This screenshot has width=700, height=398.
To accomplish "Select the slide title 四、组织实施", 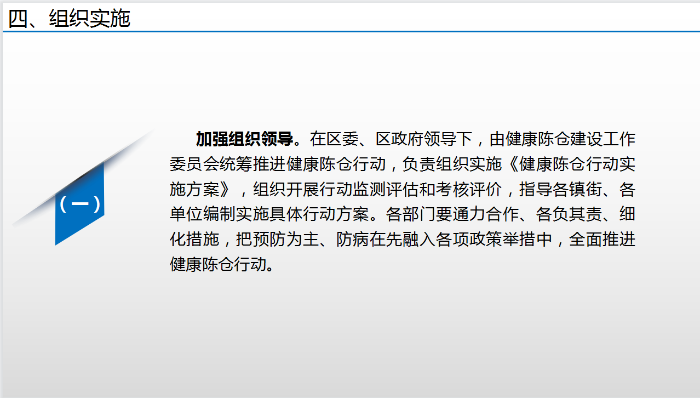I will 69,19.
